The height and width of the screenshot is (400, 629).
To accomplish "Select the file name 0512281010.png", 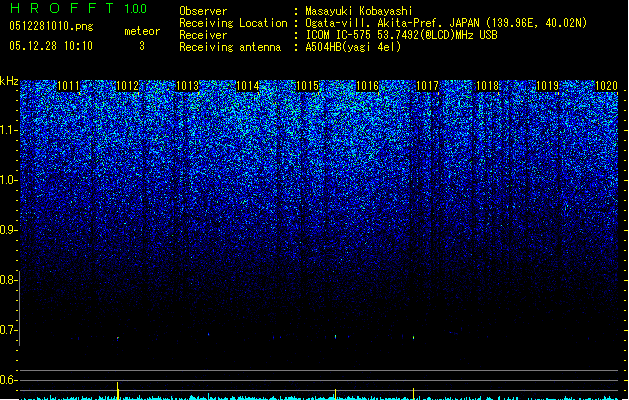I will coord(51,26).
